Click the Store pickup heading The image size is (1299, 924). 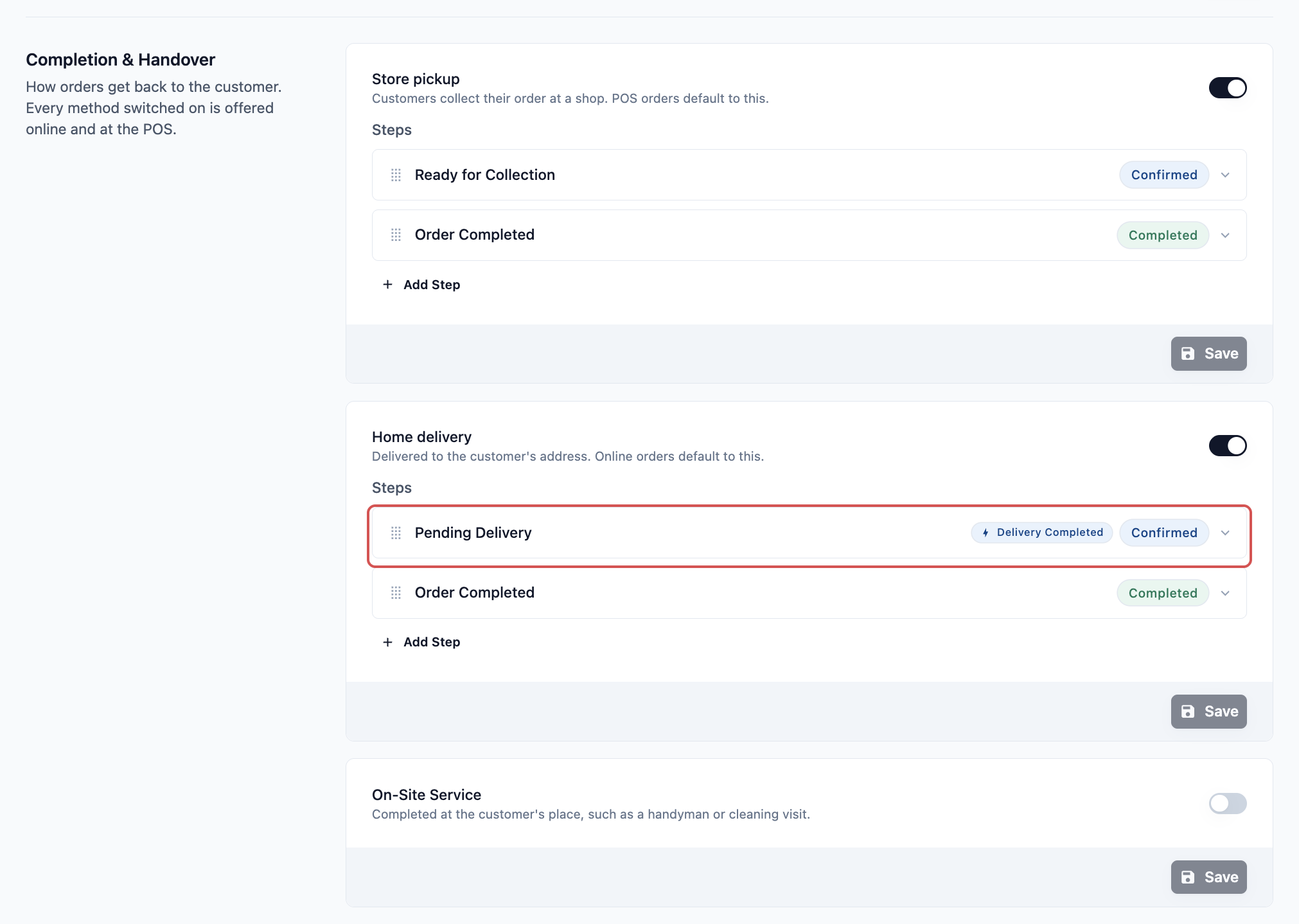pyautogui.click(x=416, y=79)
